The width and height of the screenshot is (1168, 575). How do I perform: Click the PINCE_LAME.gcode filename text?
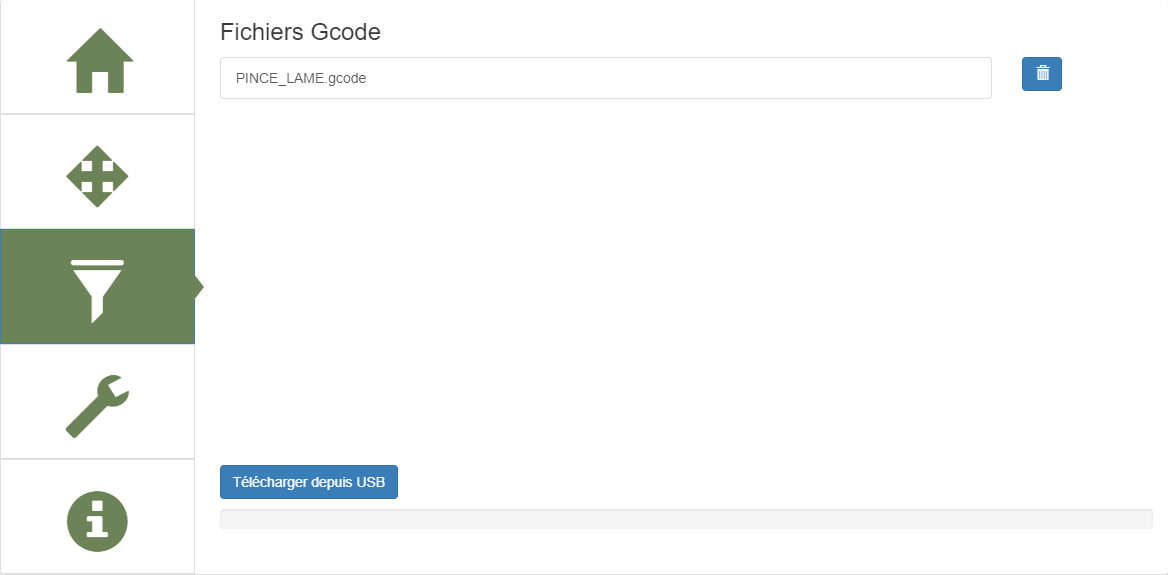pos(301,78)
